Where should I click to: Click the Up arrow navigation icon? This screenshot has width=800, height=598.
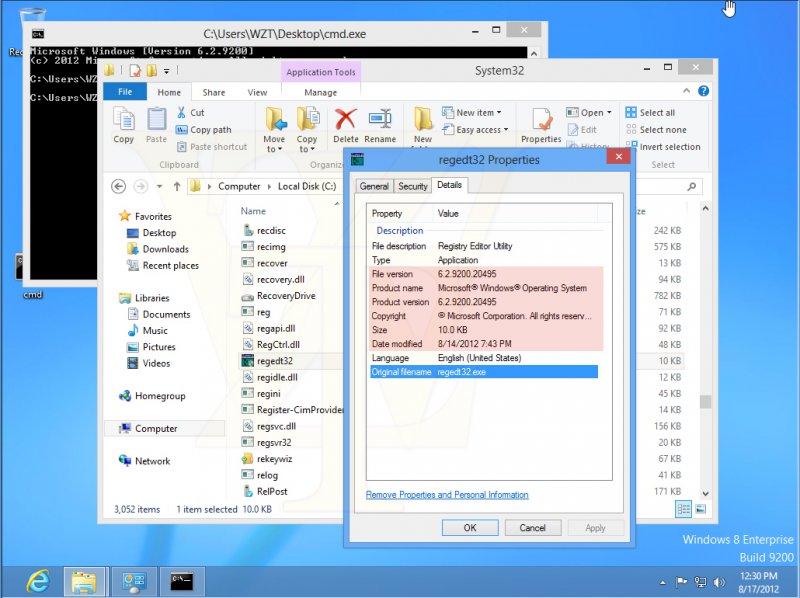pos(177,186)
